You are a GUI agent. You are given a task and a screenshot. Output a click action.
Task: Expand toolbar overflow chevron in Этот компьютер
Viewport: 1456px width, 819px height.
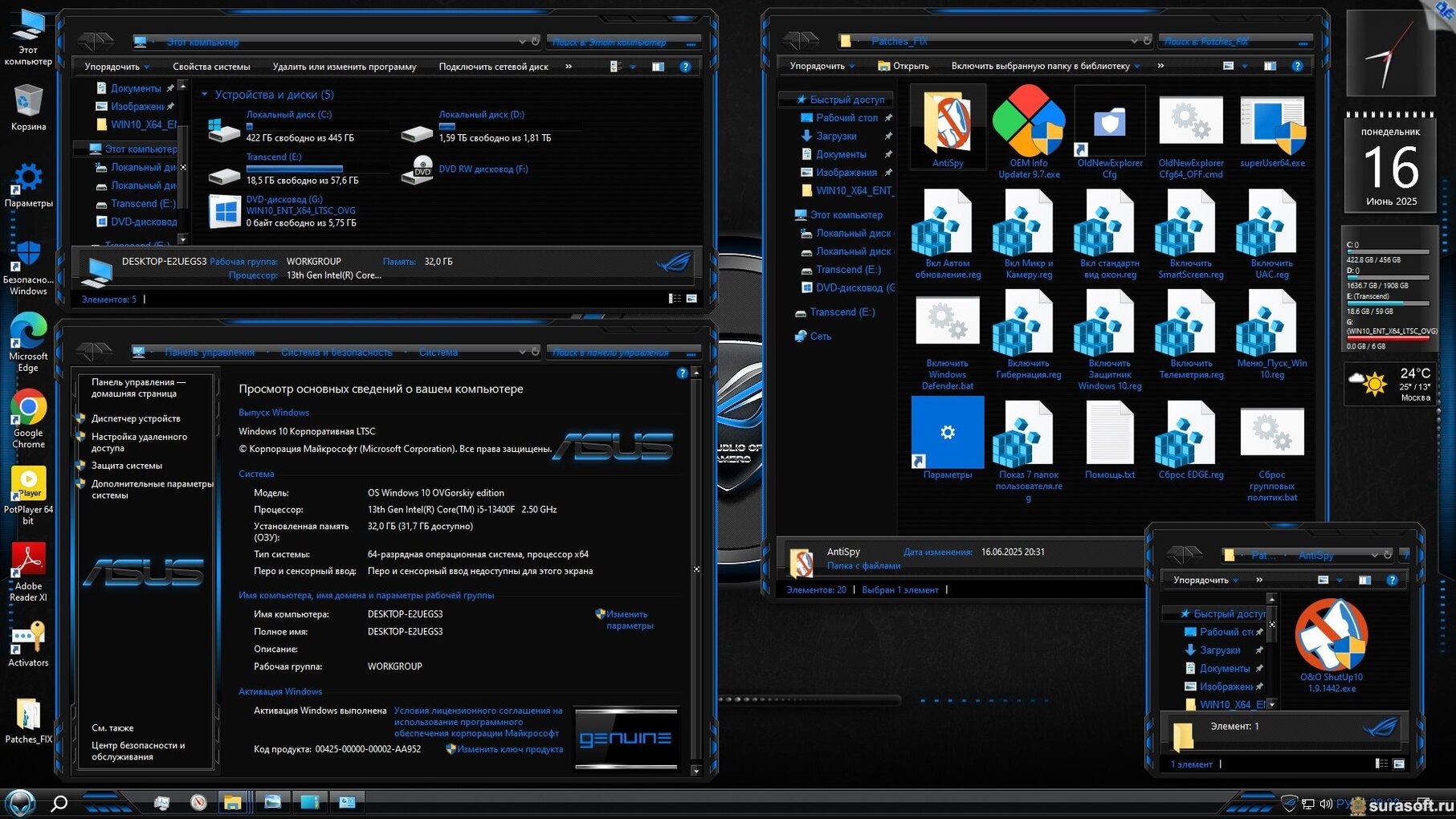coord(569,67)
